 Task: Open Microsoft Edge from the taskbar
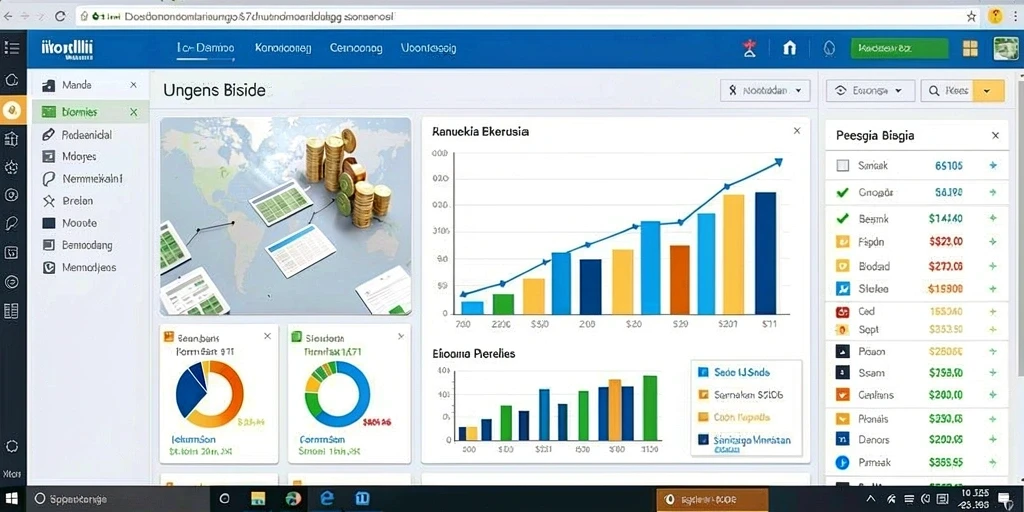tap(327, 498)
